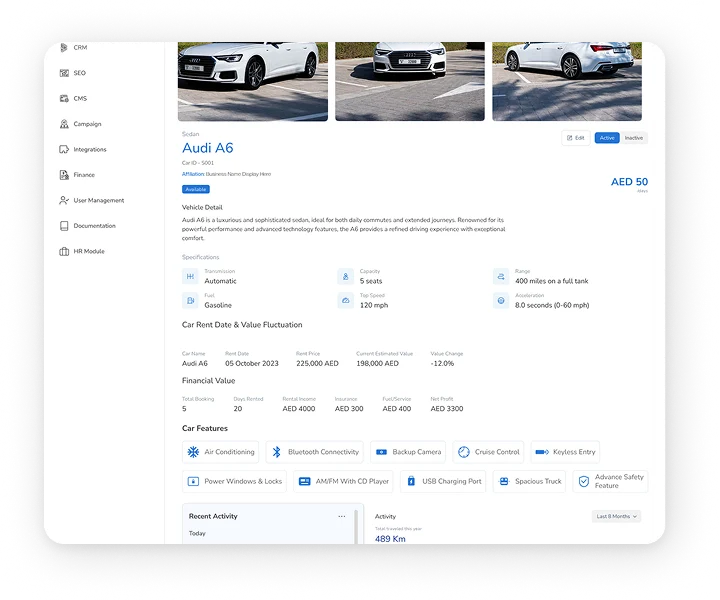Click the User Management icon
Screen dimensions: 720x600
[x=65, y=200]
